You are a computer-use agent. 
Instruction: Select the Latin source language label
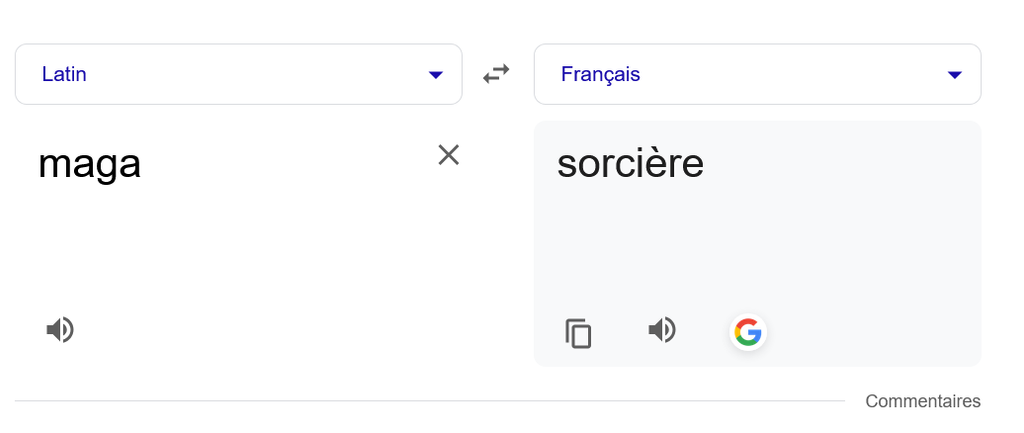[64, 74]
